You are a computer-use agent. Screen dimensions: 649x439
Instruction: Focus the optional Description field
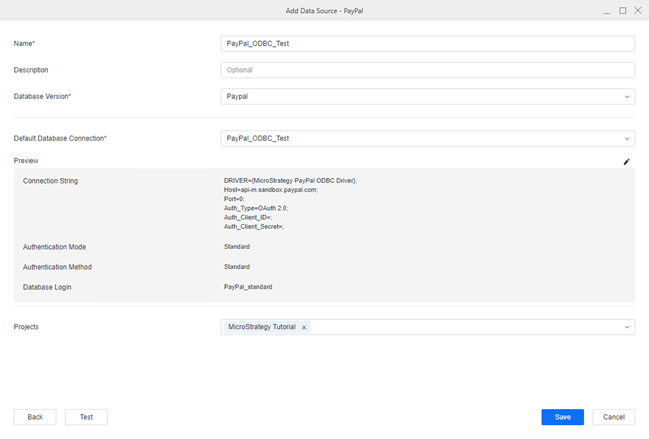point(427,70)
